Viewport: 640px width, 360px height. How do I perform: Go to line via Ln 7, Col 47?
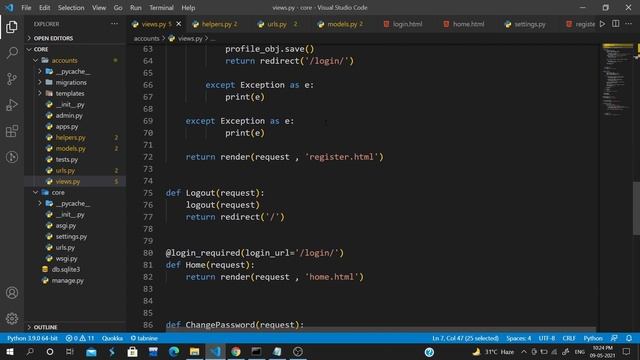coord(465,338)
